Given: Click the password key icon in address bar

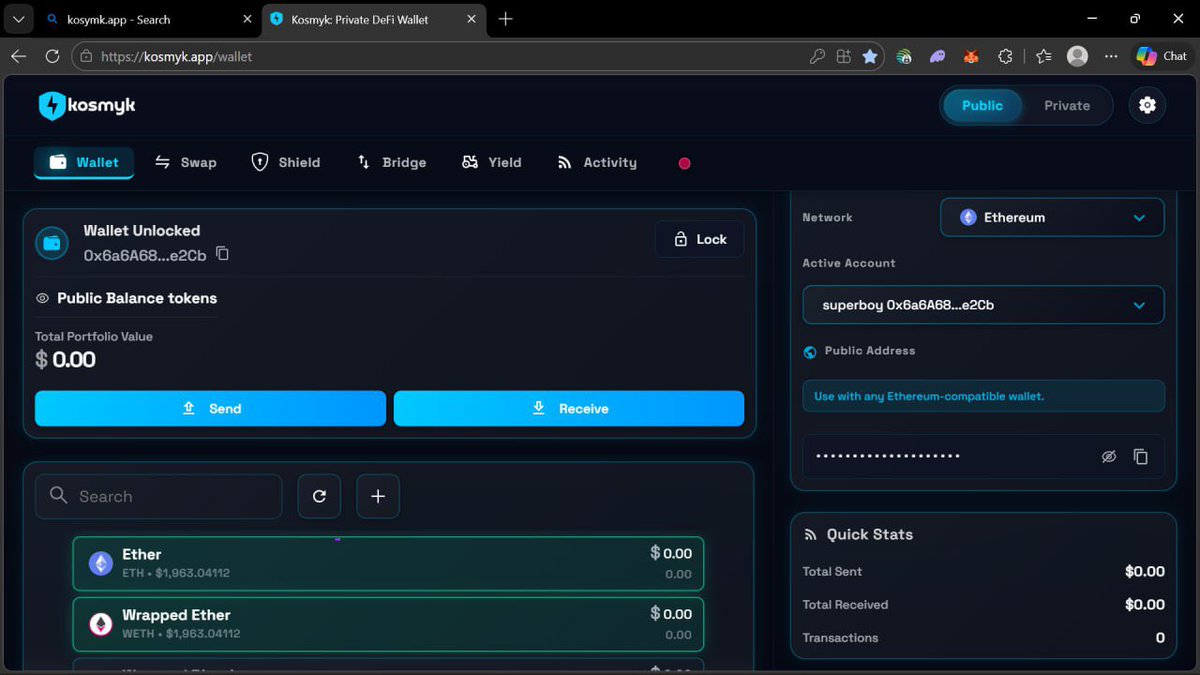Looking at the screenshot, I should tap(817, 57).
